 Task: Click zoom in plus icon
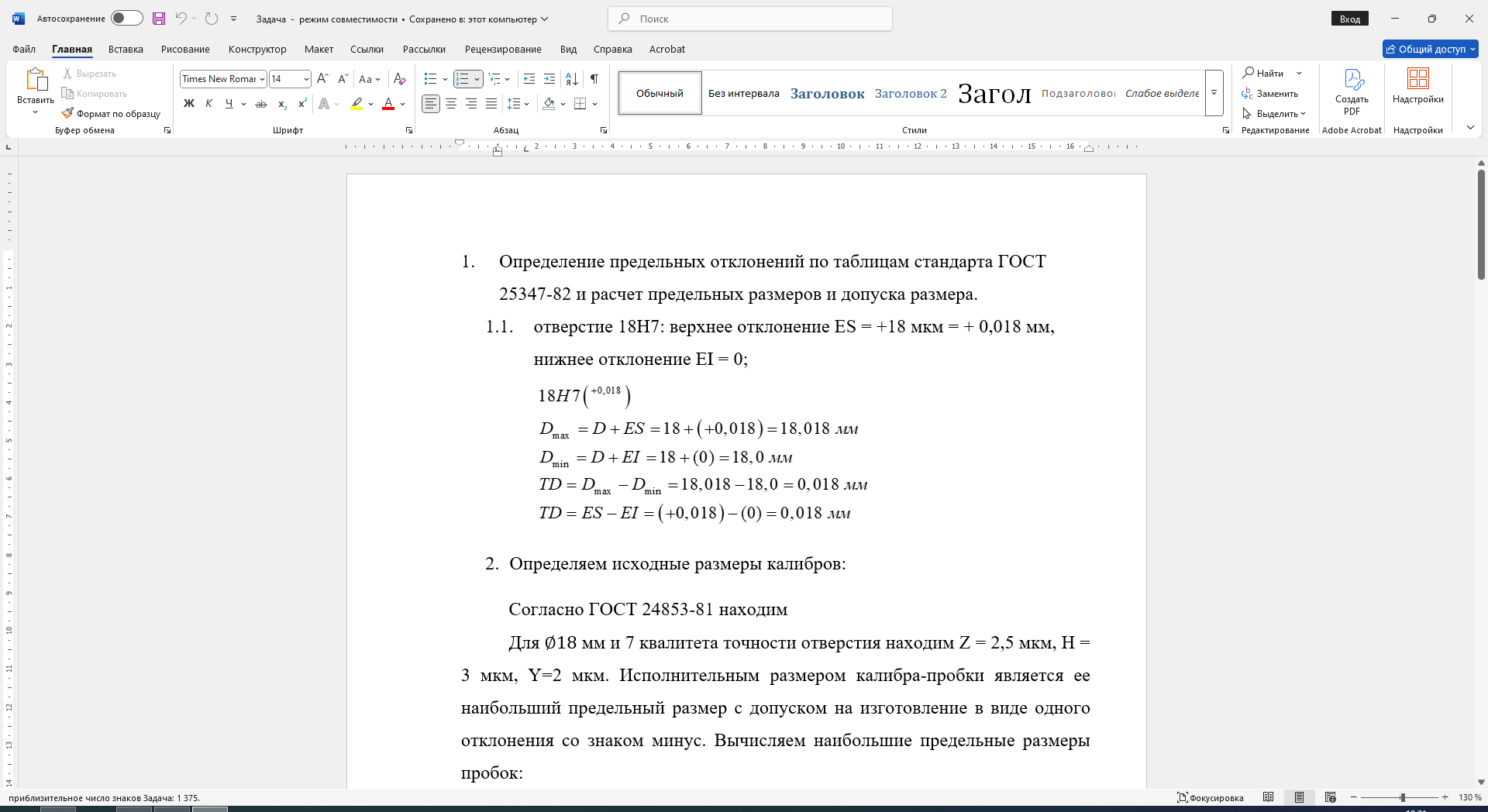click(1445, 797)
